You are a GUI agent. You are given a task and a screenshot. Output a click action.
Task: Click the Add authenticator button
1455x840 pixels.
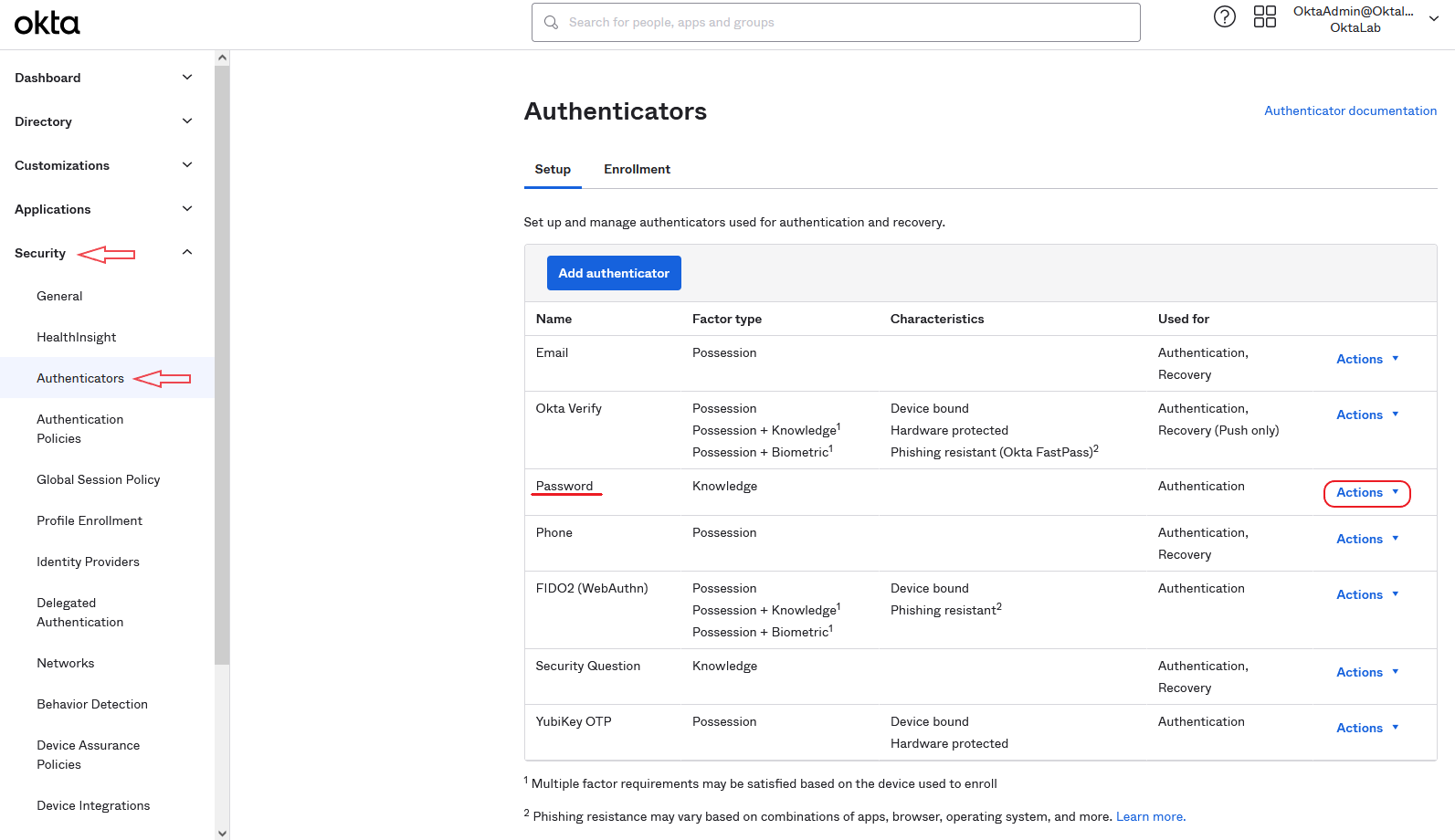pyautogui.click(x=614, y=273)
